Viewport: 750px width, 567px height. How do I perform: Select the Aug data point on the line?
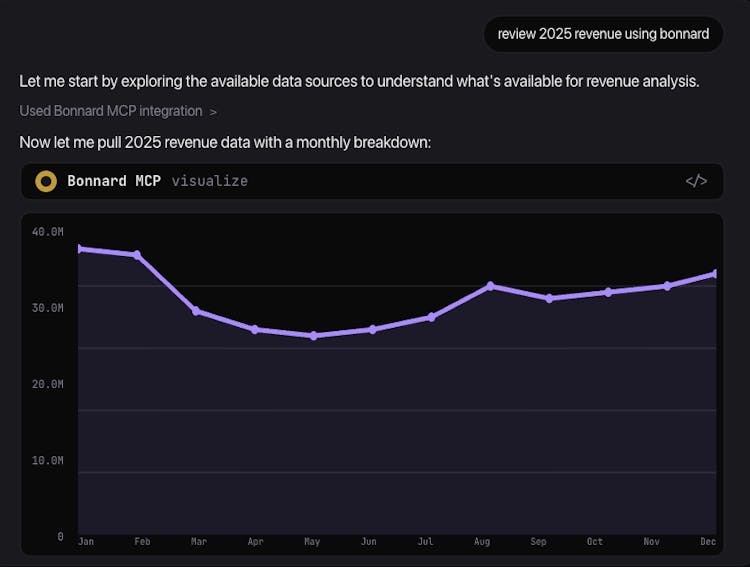pyautogui.click(x=490, y=286)
